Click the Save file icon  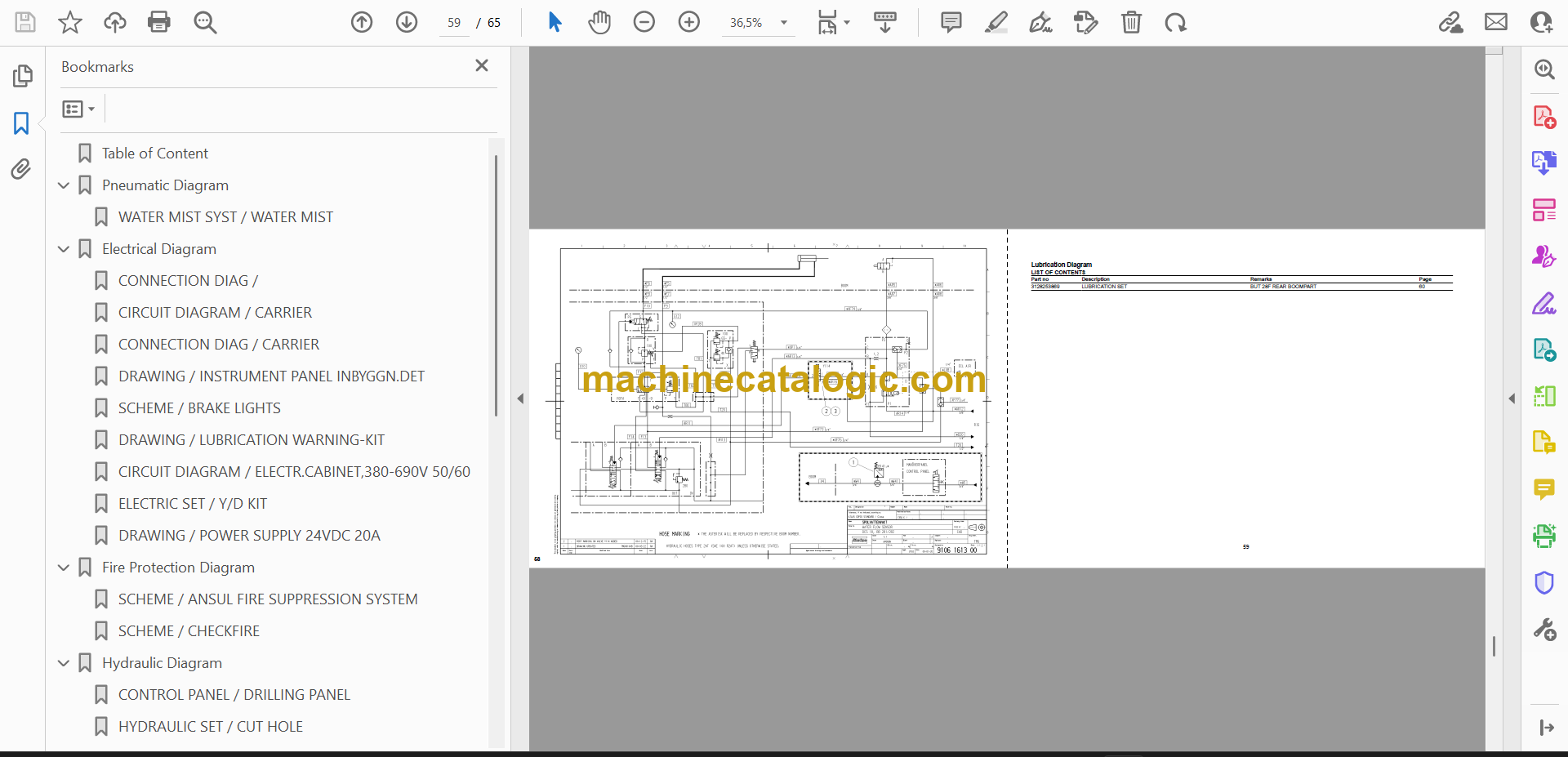pos(25,22)
